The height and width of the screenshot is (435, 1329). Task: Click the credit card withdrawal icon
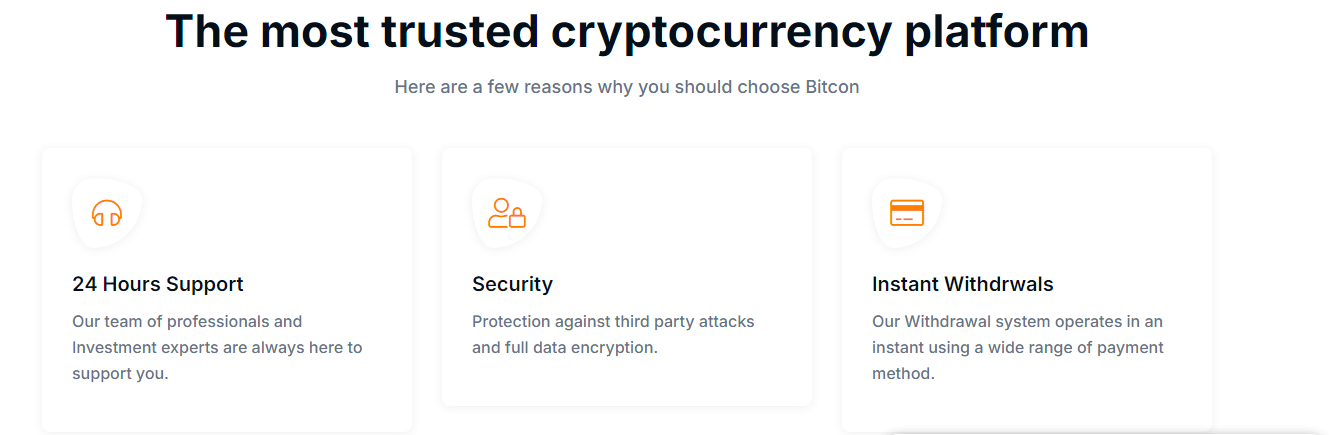pos(907,213)
